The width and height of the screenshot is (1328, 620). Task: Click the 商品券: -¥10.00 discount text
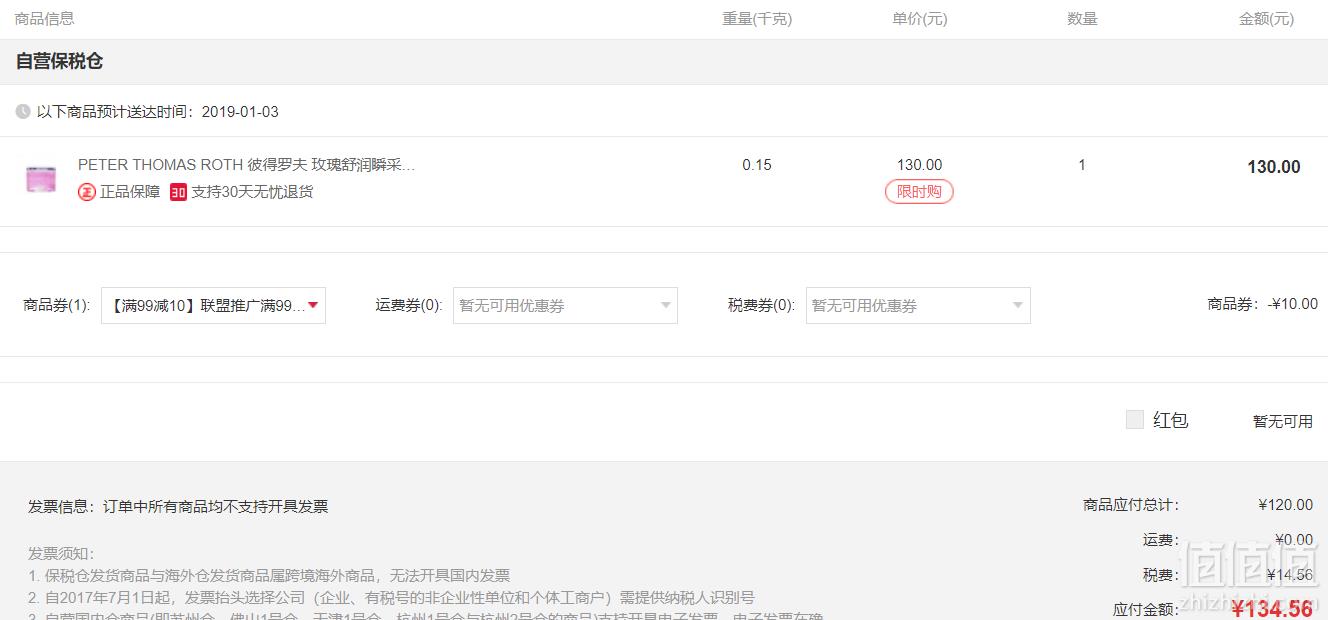pyautogui.click(x=1262, y=304)
